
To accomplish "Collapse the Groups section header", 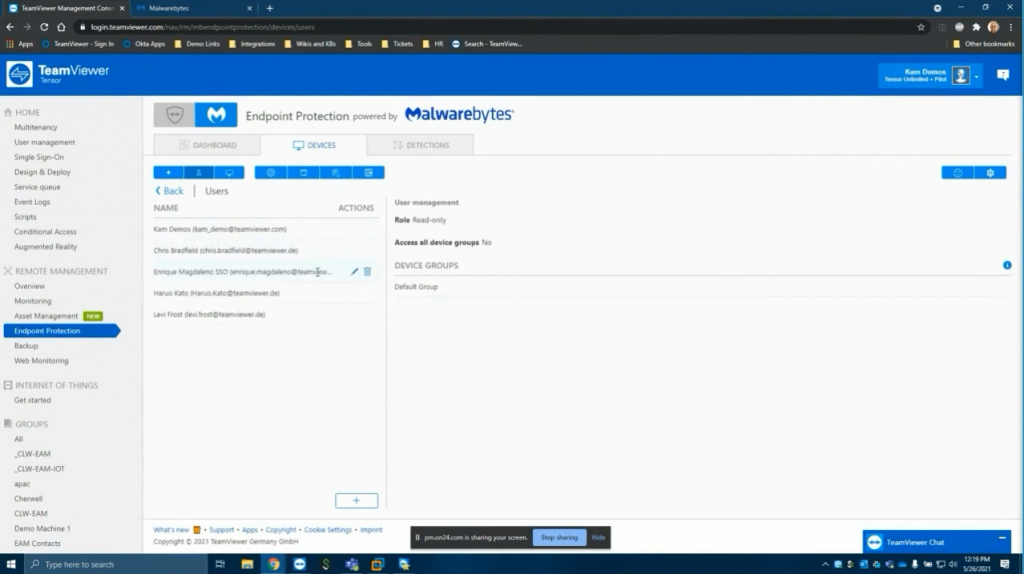I will [26, 424].
